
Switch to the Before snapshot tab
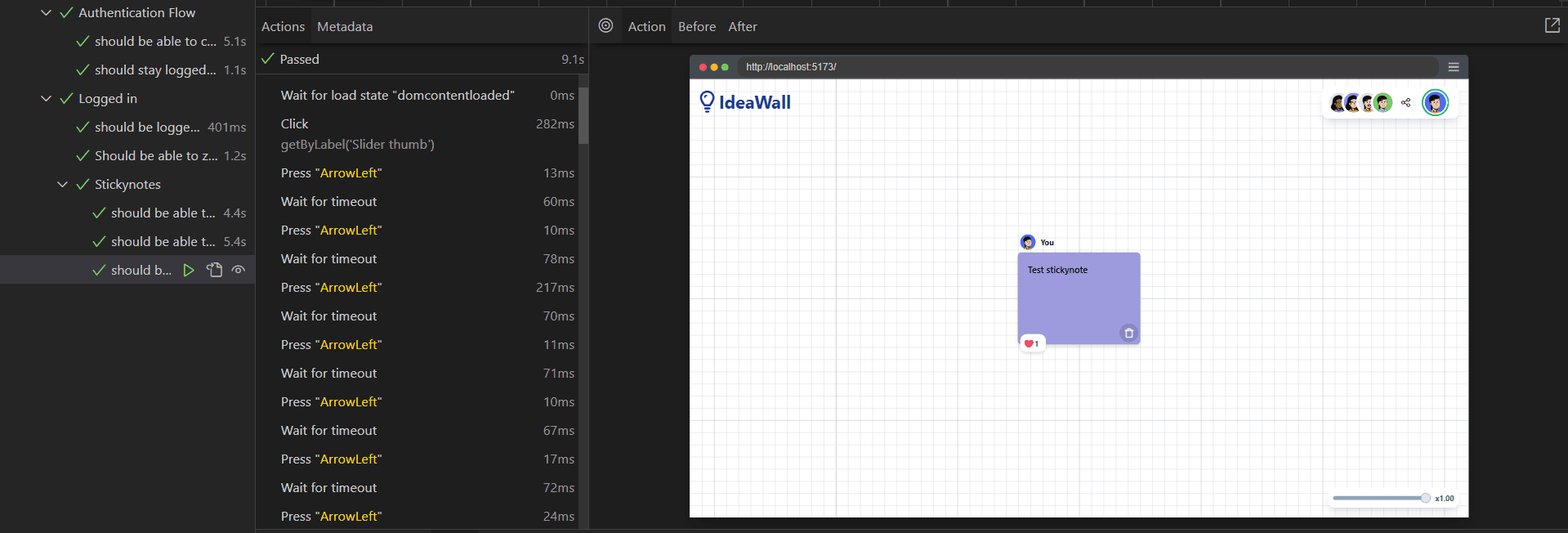696,27
